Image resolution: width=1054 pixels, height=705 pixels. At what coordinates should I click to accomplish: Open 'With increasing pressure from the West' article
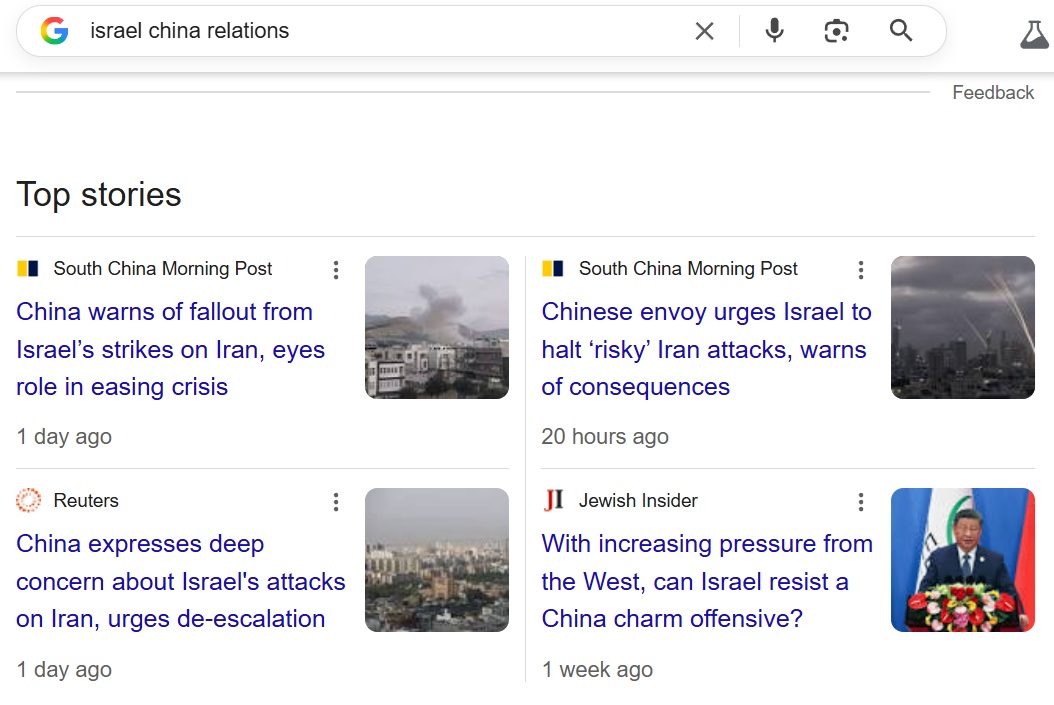coord(707,581)
